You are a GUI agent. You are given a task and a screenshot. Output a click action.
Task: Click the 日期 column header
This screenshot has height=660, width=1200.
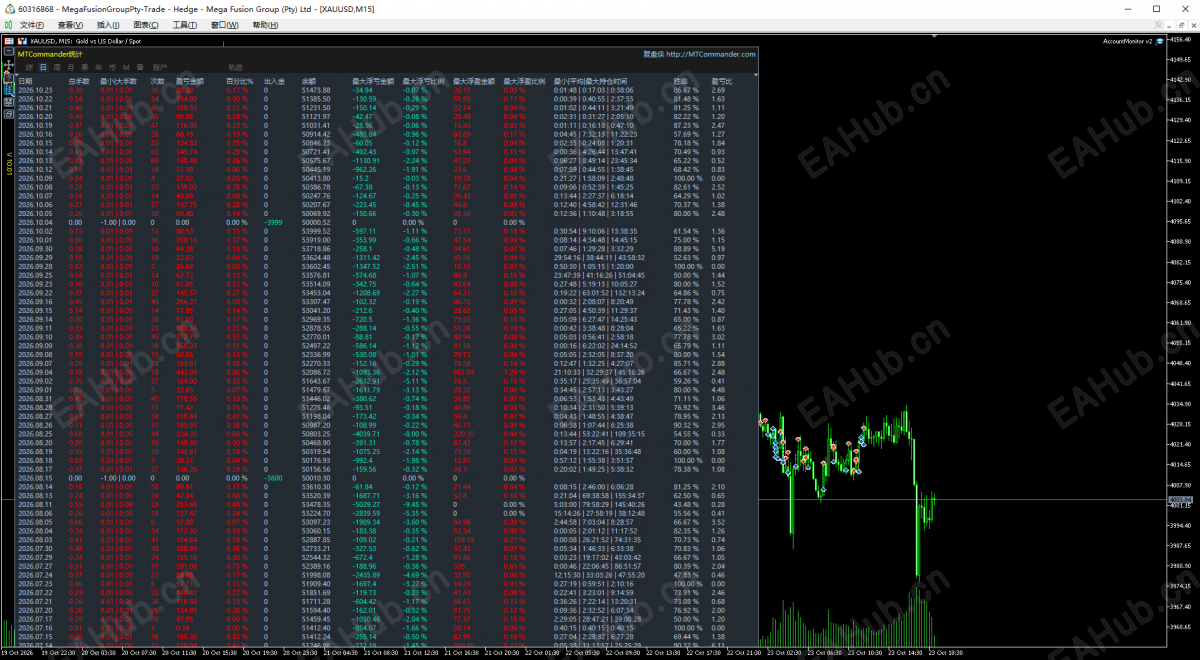click(25, 81)
